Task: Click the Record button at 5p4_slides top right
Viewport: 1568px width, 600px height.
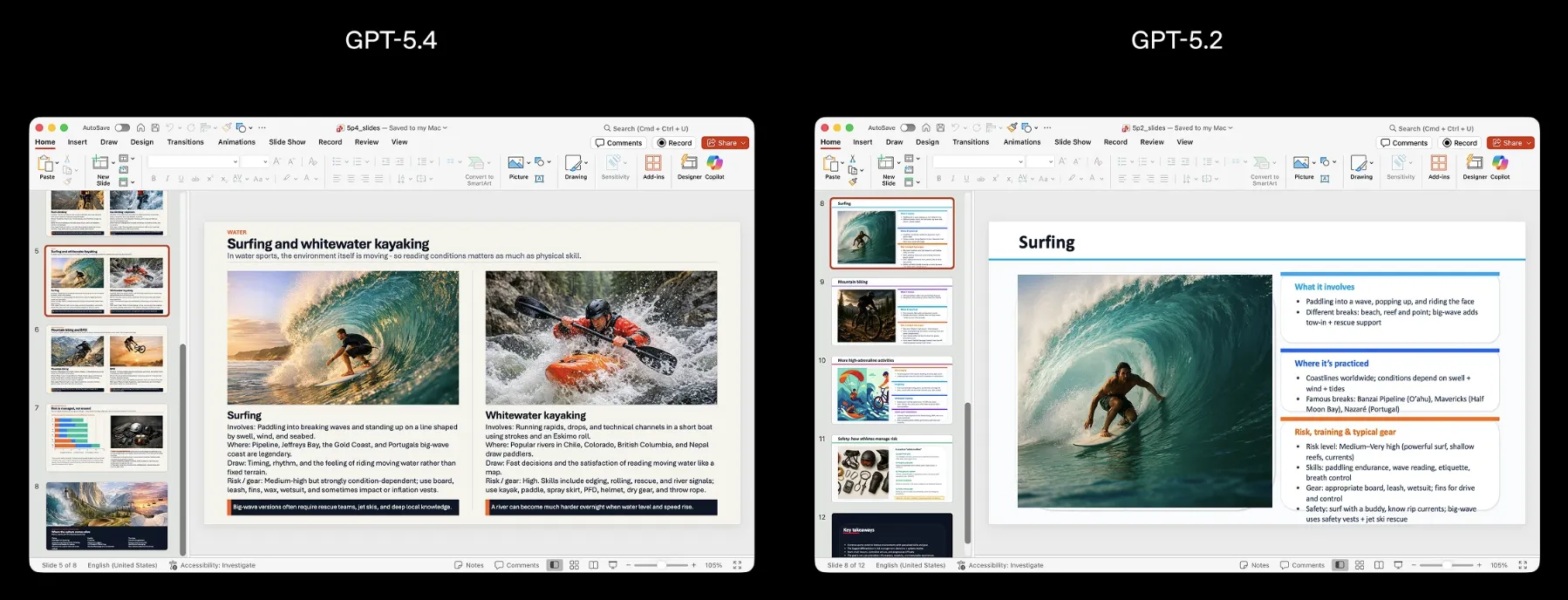Action: (x=674, y=143)
